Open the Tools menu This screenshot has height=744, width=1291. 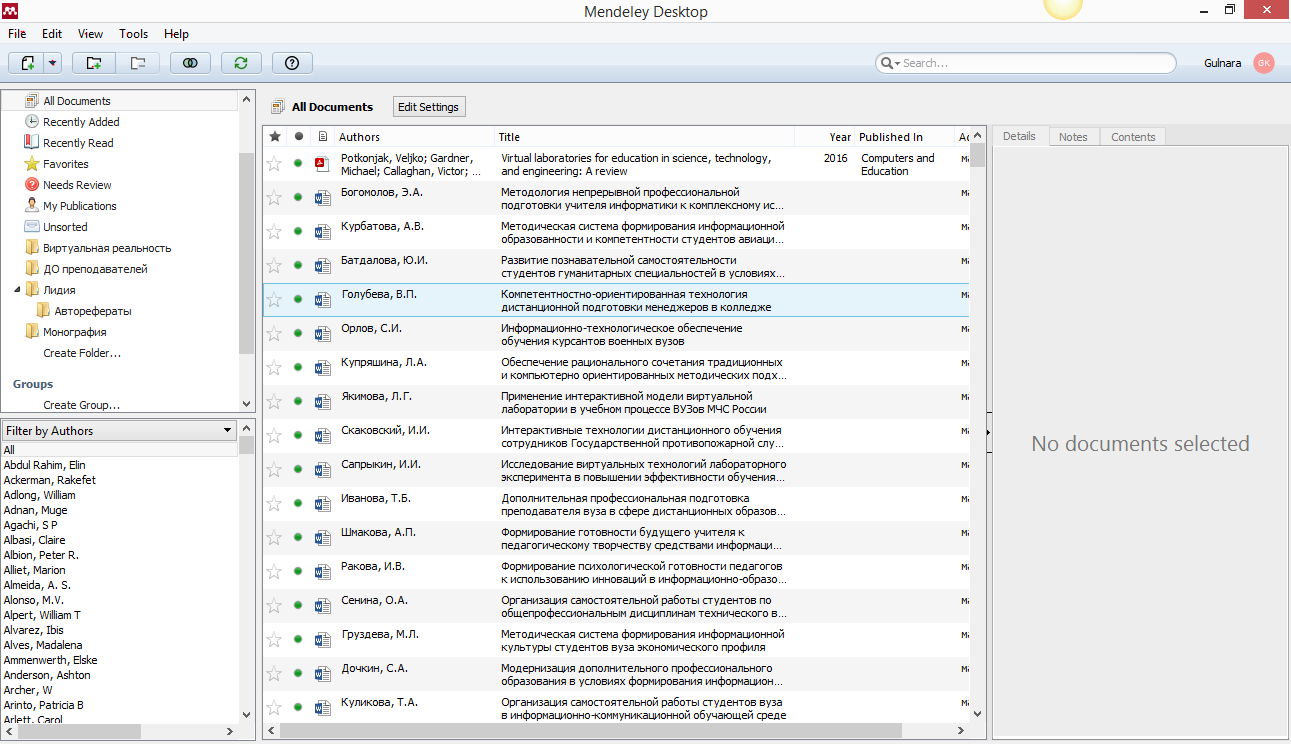point(134,34)
